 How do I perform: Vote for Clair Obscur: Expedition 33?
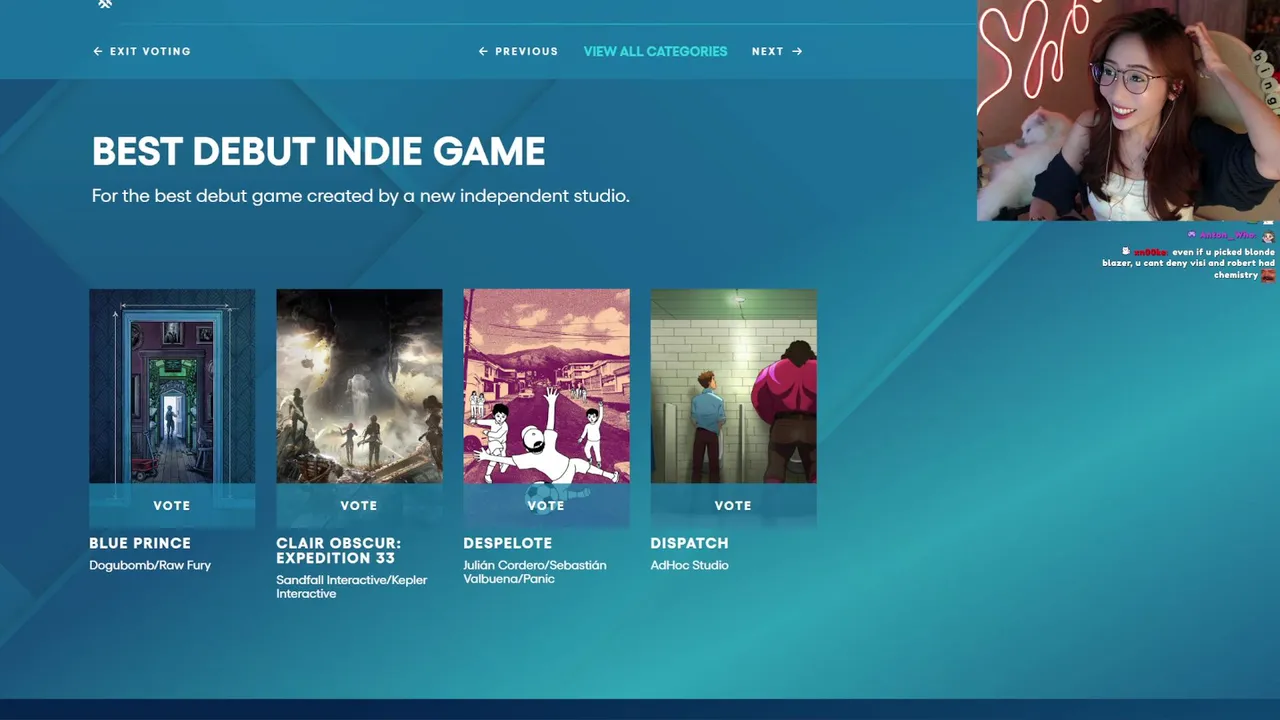359,506
